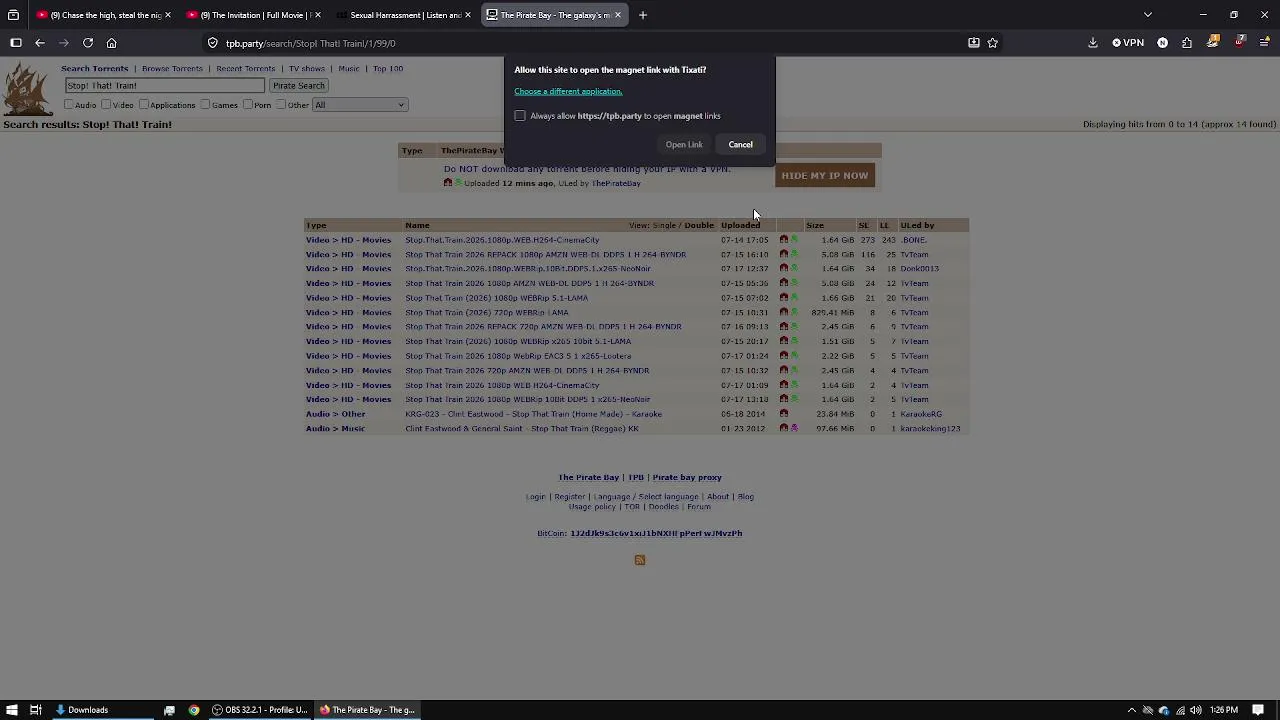The width and height of the screenshot is (1280, 720).
Task: Click the install page icon
Action: coord(973,43)
